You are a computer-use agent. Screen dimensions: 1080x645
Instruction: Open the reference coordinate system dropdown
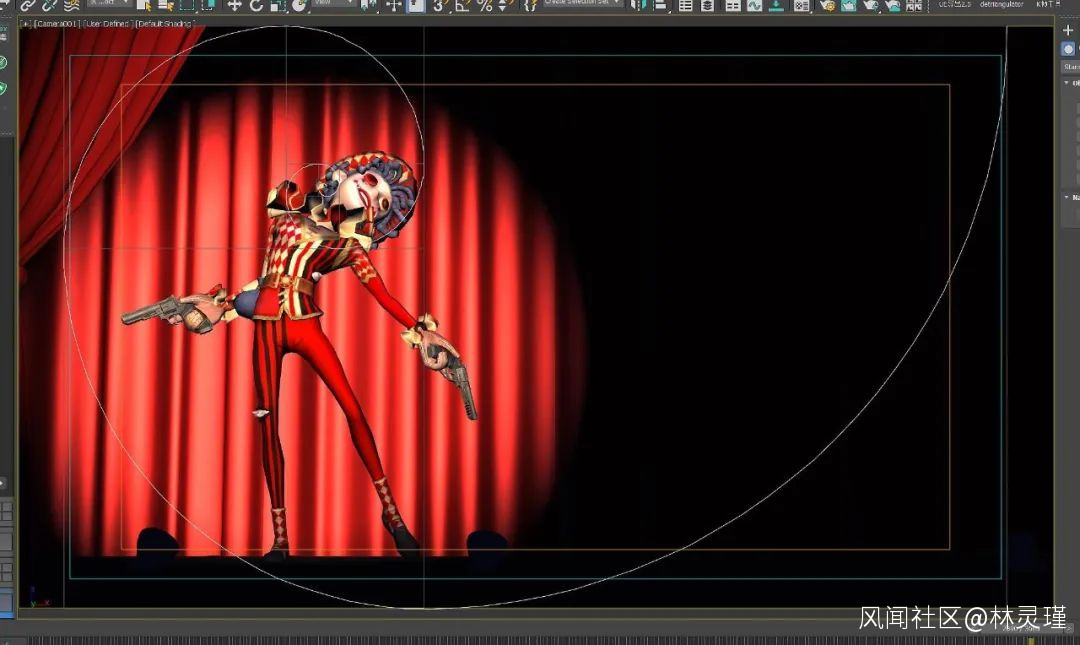pos(335,4)
